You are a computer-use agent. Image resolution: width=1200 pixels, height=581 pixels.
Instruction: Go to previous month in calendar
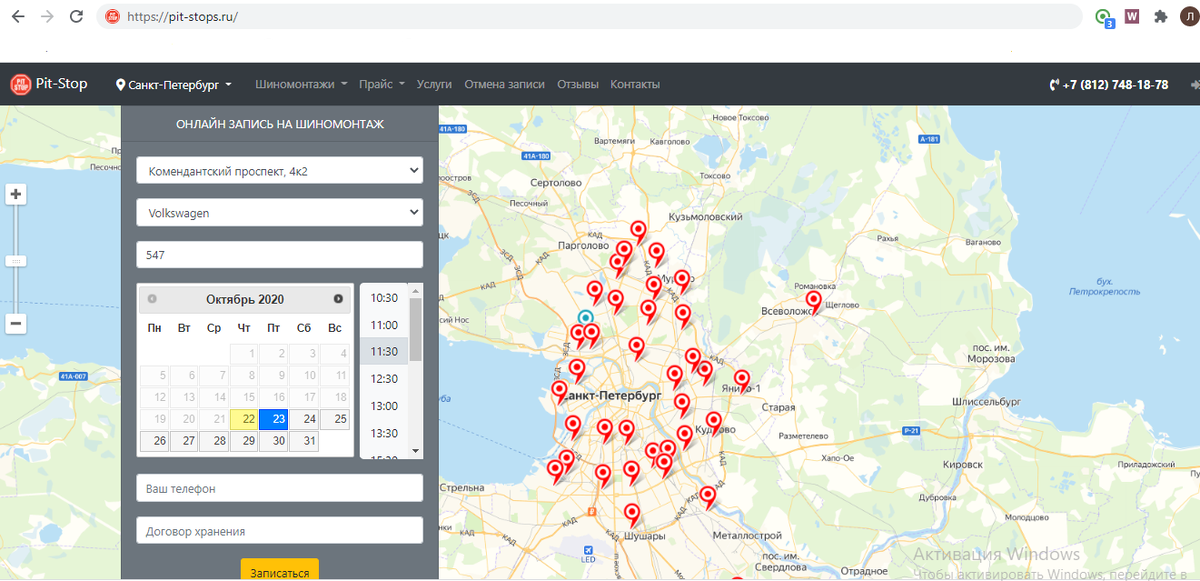(x=152, y=299)
